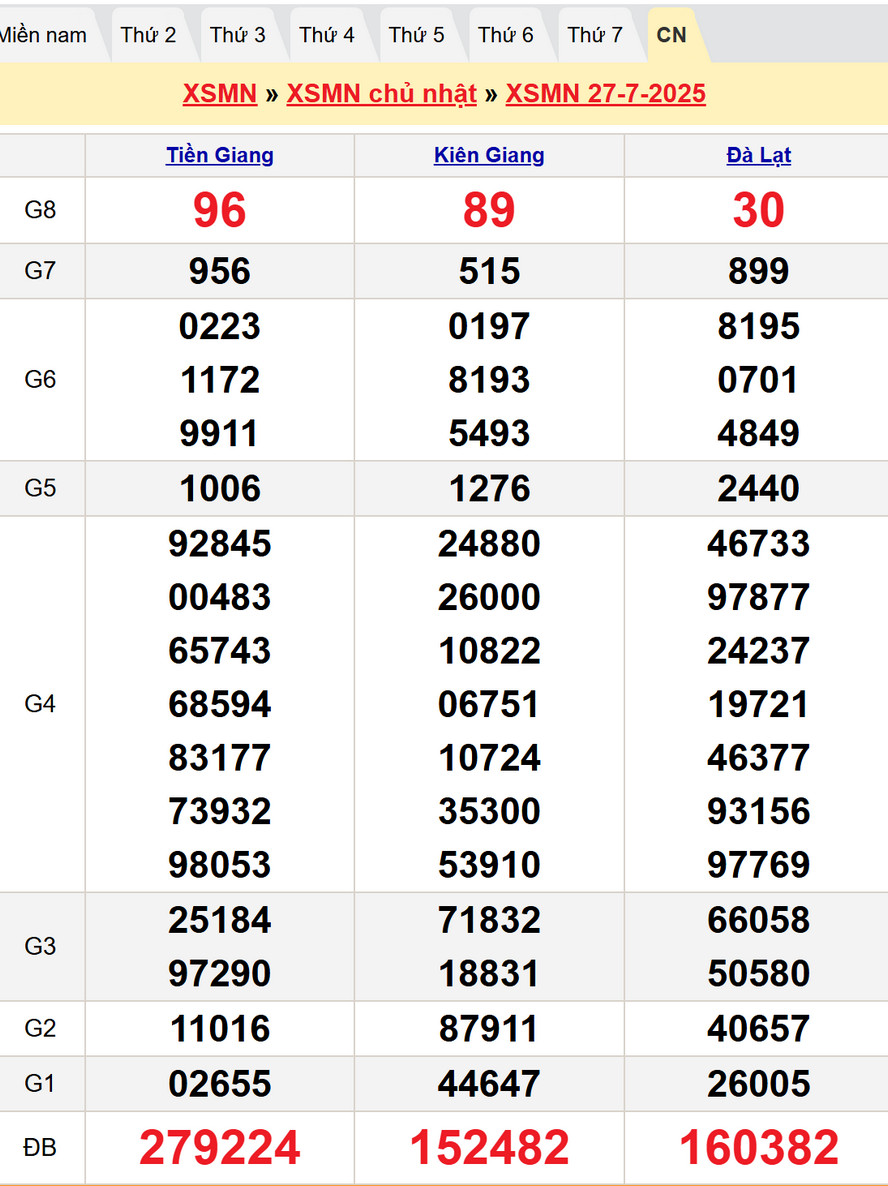
Task: Click Kiên Giang special prize 152482
Action: [x=489, y=1147]
